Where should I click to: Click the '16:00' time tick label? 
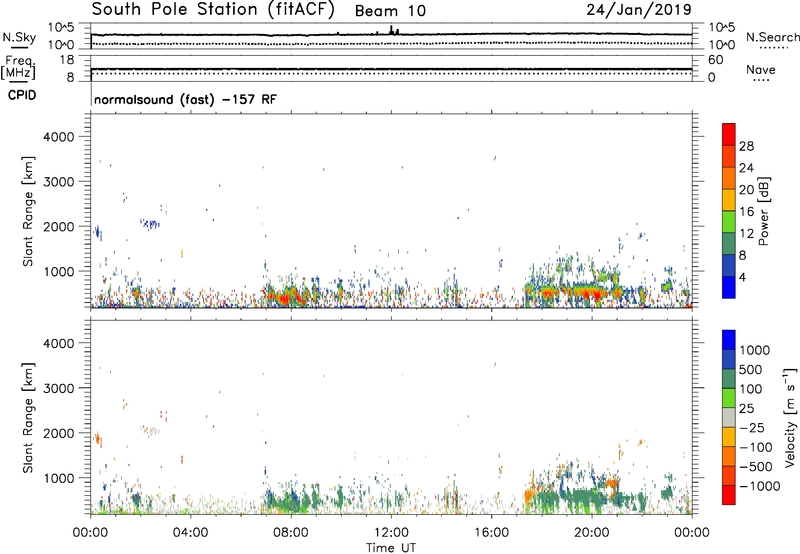click(491, 533)
